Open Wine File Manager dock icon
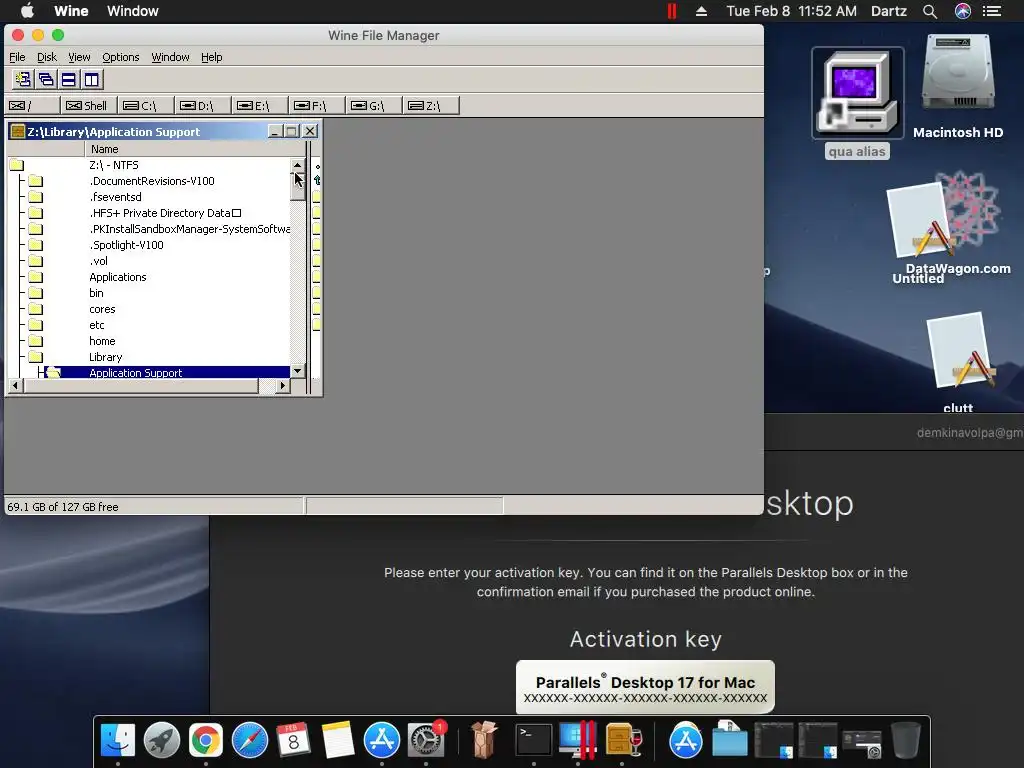Viewport: 1024px width, 768px height. tap(622, 740)
